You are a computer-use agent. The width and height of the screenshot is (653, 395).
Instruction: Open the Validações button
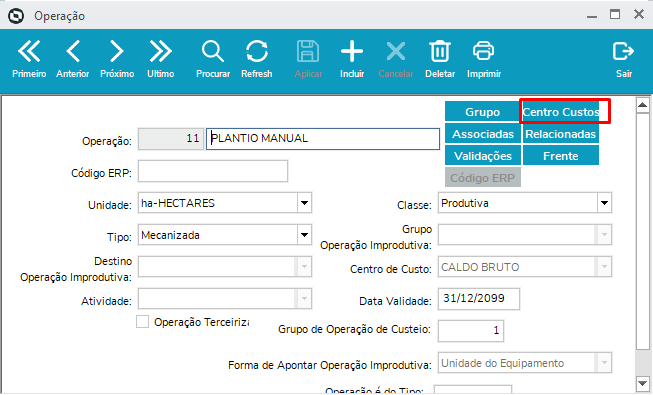[483, 156]
